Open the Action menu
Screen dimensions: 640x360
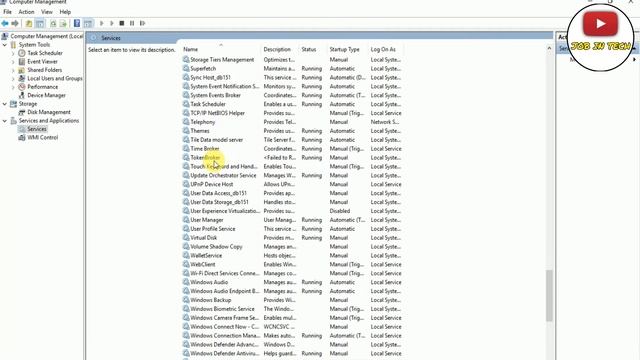26,12
